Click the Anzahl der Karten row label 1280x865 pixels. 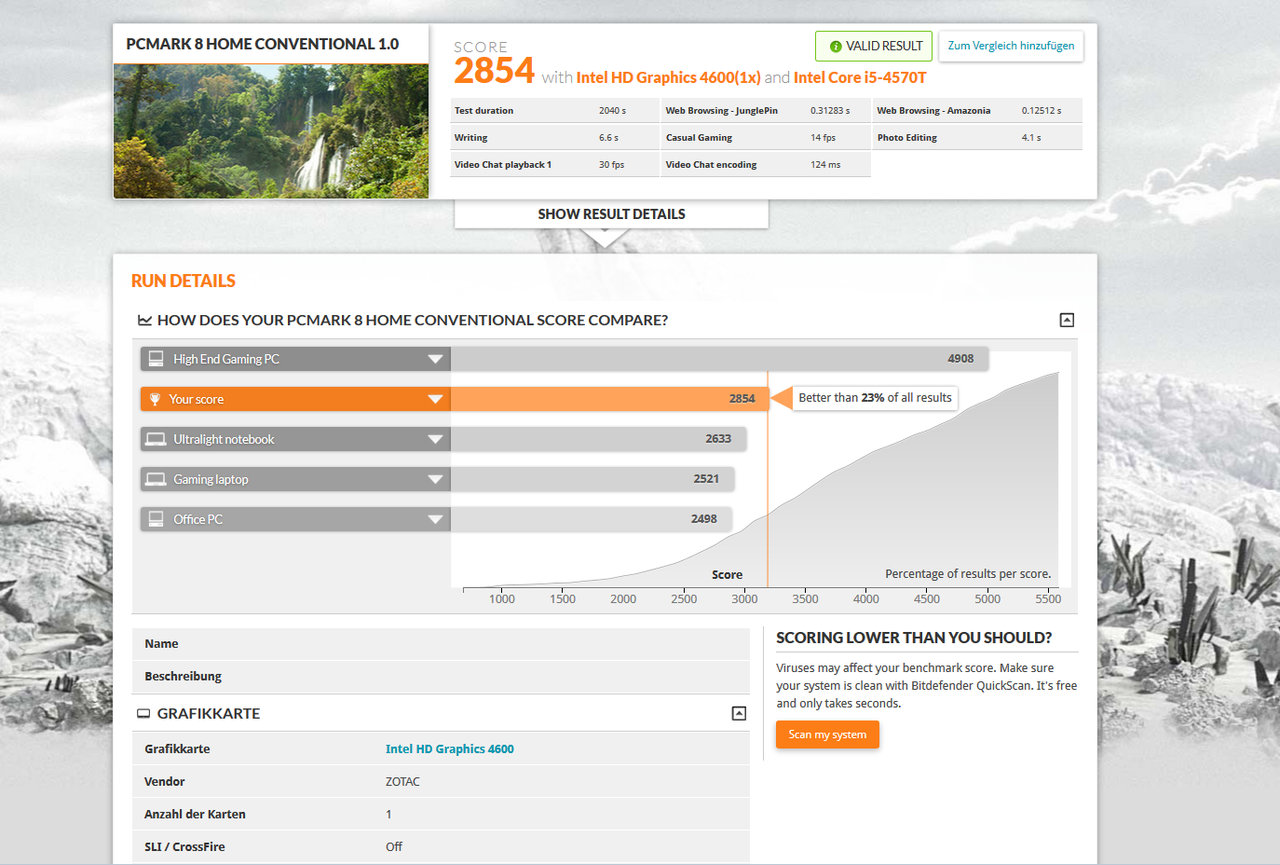tap(195, 814)
